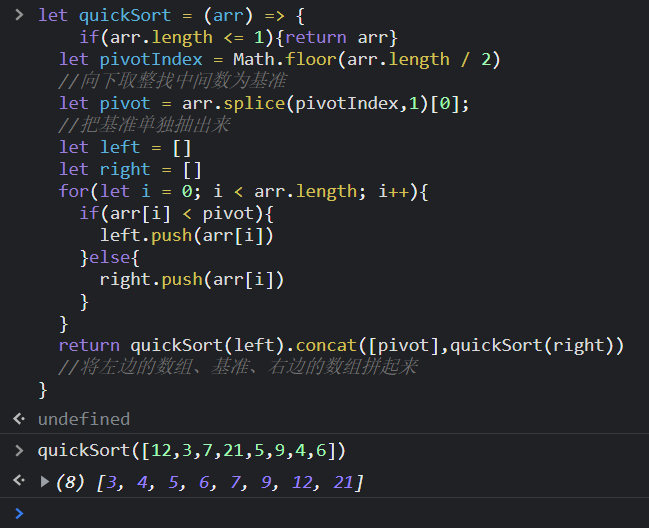This screenshot has height=528, width=649.
Task: Click the concat method in return statement
Action: [x=326, y=345]
